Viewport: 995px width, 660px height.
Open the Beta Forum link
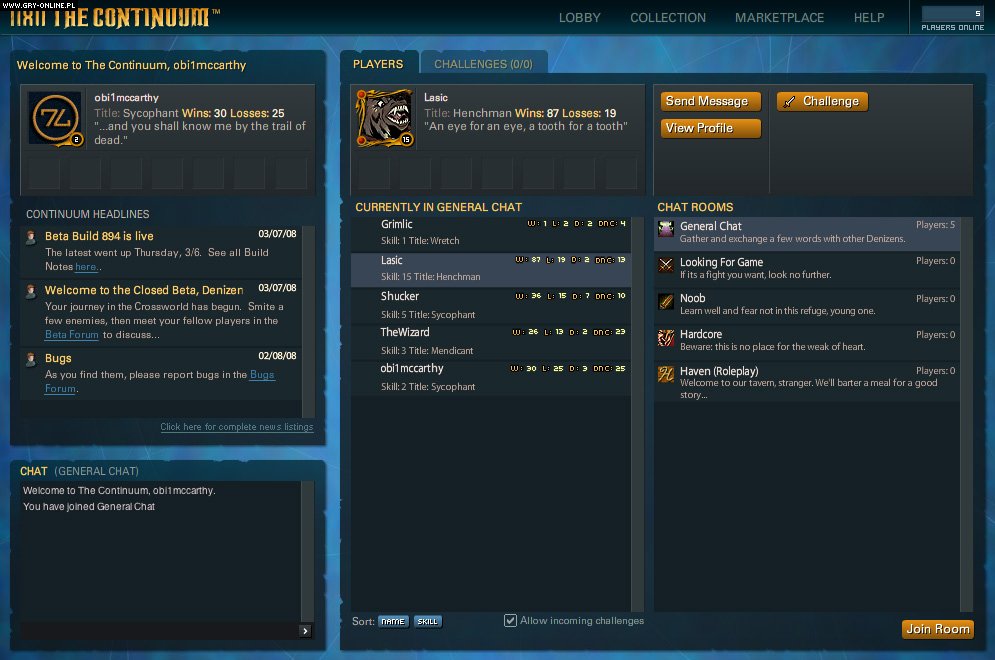point(71,334)
